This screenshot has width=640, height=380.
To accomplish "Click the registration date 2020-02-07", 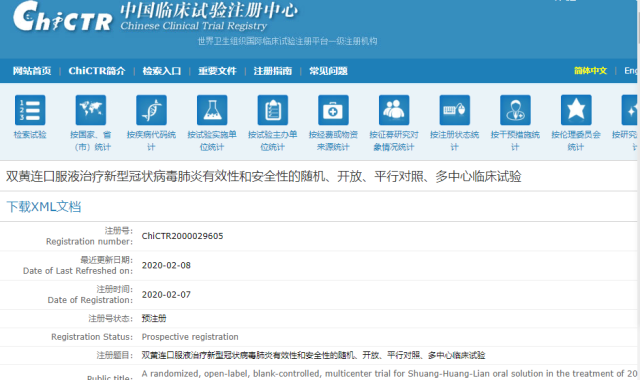I will pyautogui.click(x=166, y=295).
